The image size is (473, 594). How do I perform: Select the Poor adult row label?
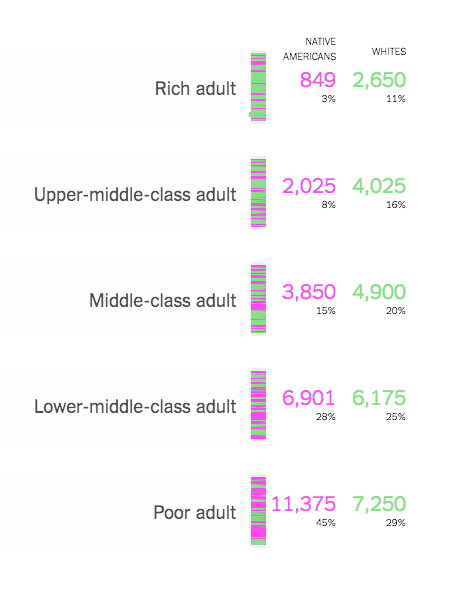[195, 513]
